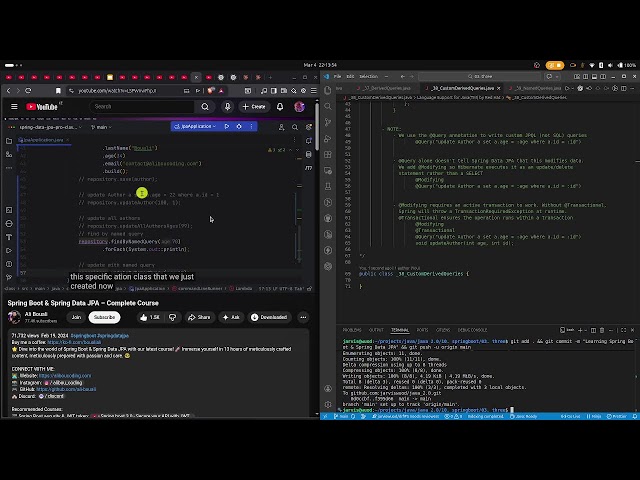Toggle VS Code secondary side bar layout
The width and height of the screenshot is (640, 480).
(603, 76)
